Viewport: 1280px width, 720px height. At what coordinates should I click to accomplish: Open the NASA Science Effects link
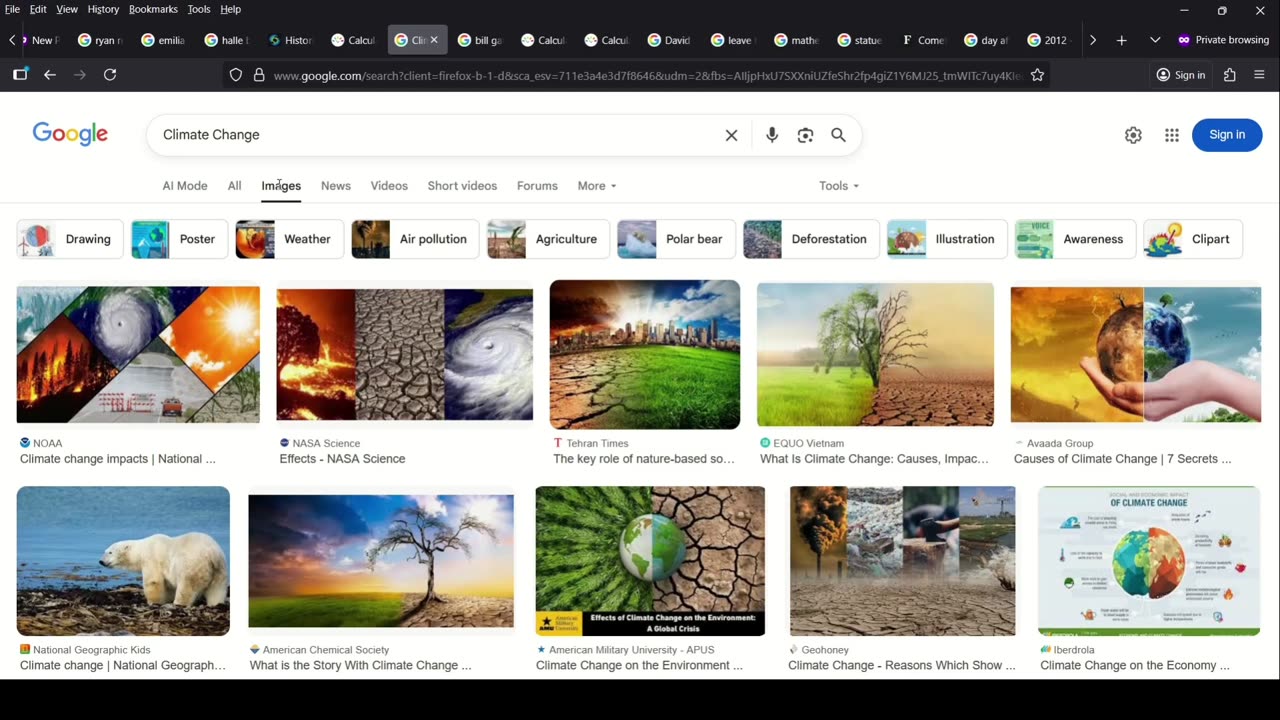click(342, 459)
